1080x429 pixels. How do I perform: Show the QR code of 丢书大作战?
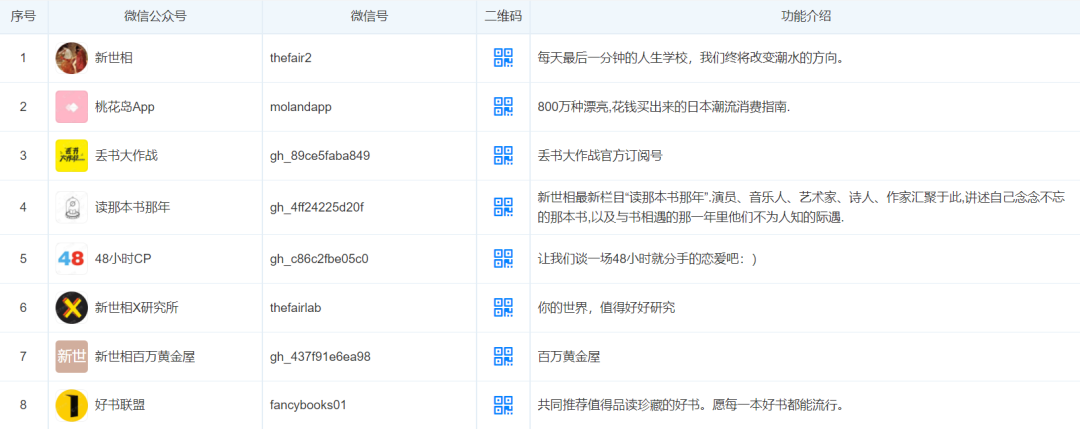pyautogui.click(x=503, y=155)
